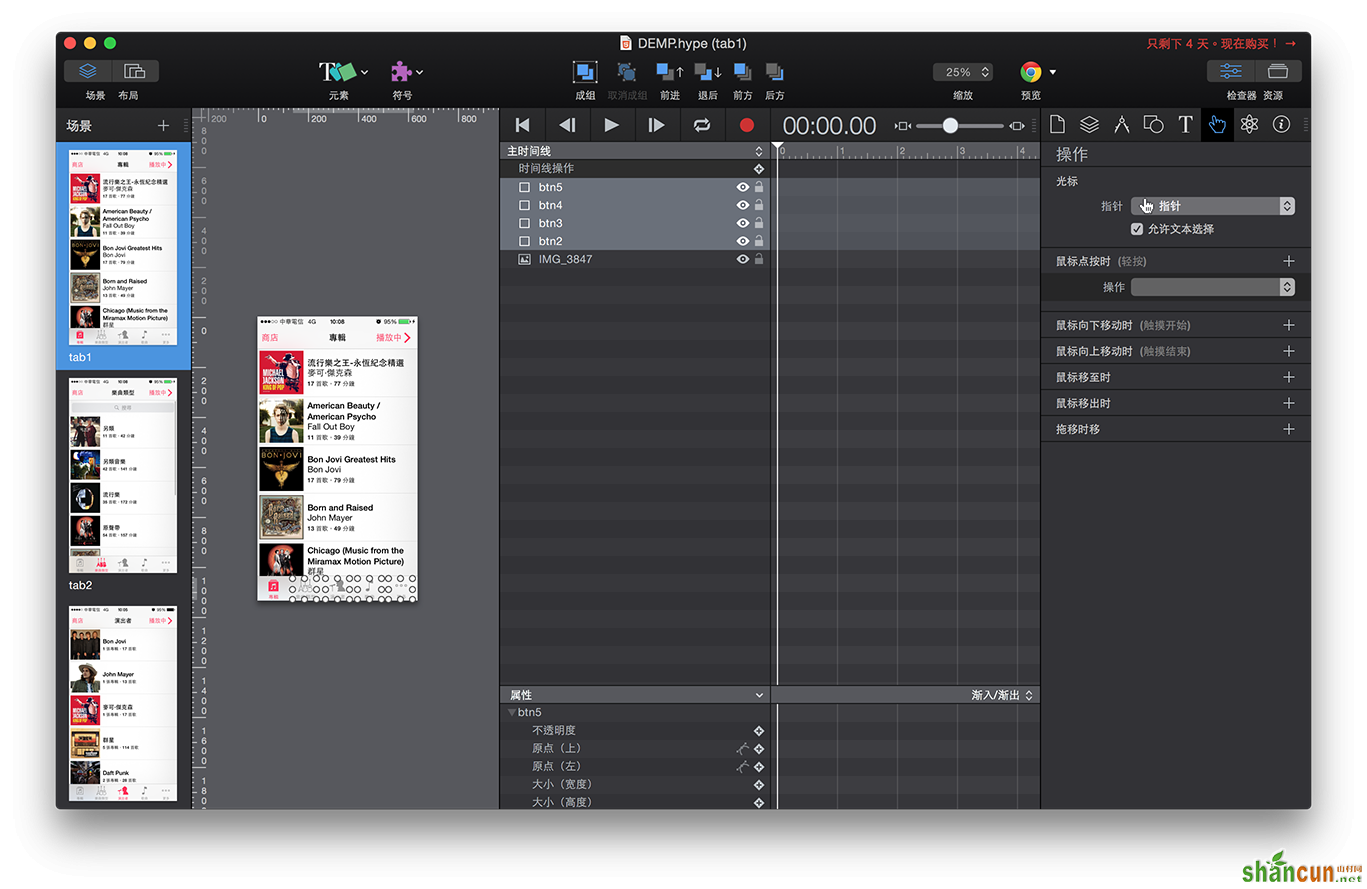Open the cursor 指针 dropdown
The image size is (1367, 889).
point(1213,206)
